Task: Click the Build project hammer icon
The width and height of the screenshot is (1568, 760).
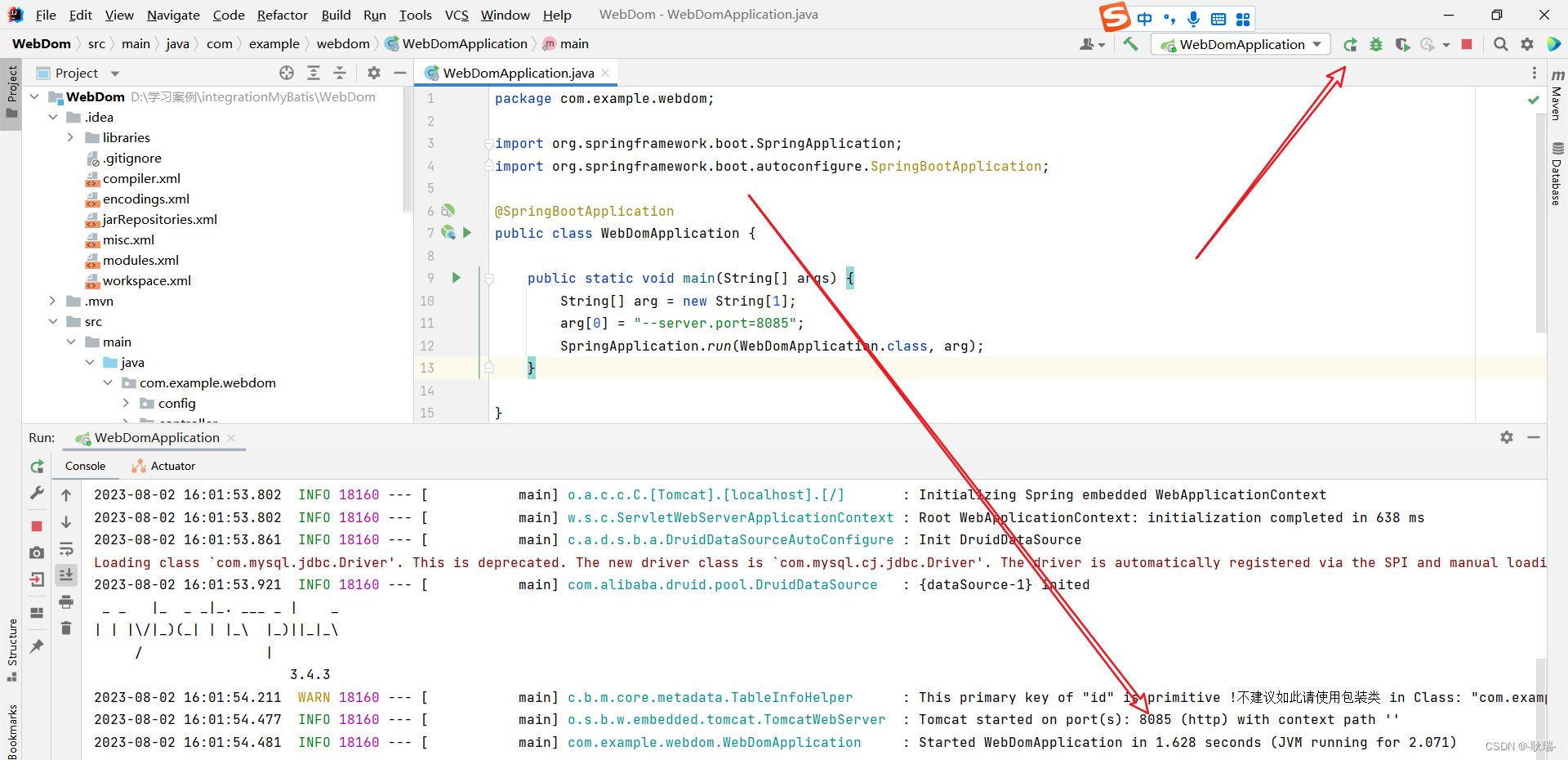Action: pyautogui.click(x=1130, y=44)
